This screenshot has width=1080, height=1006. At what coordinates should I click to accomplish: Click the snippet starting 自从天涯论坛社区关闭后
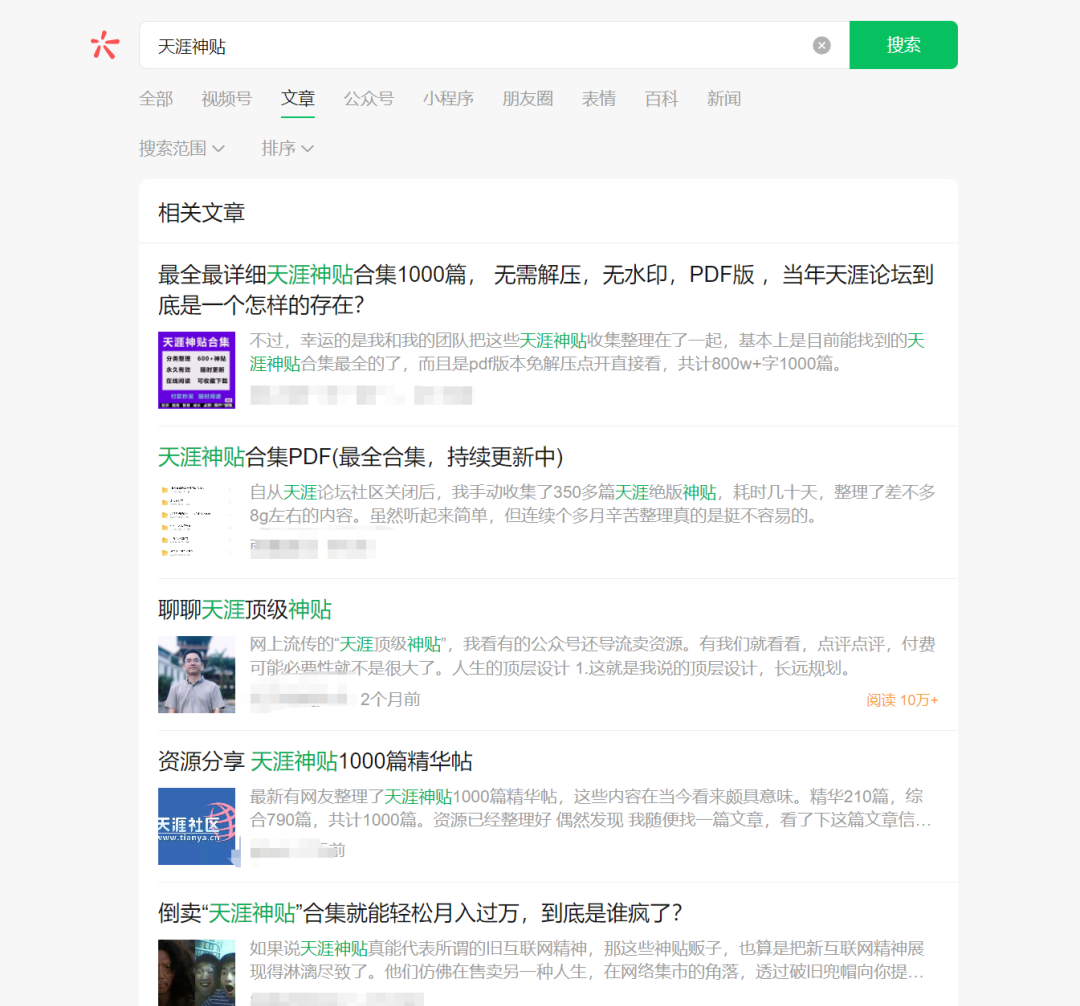click(x=592, y=504)
